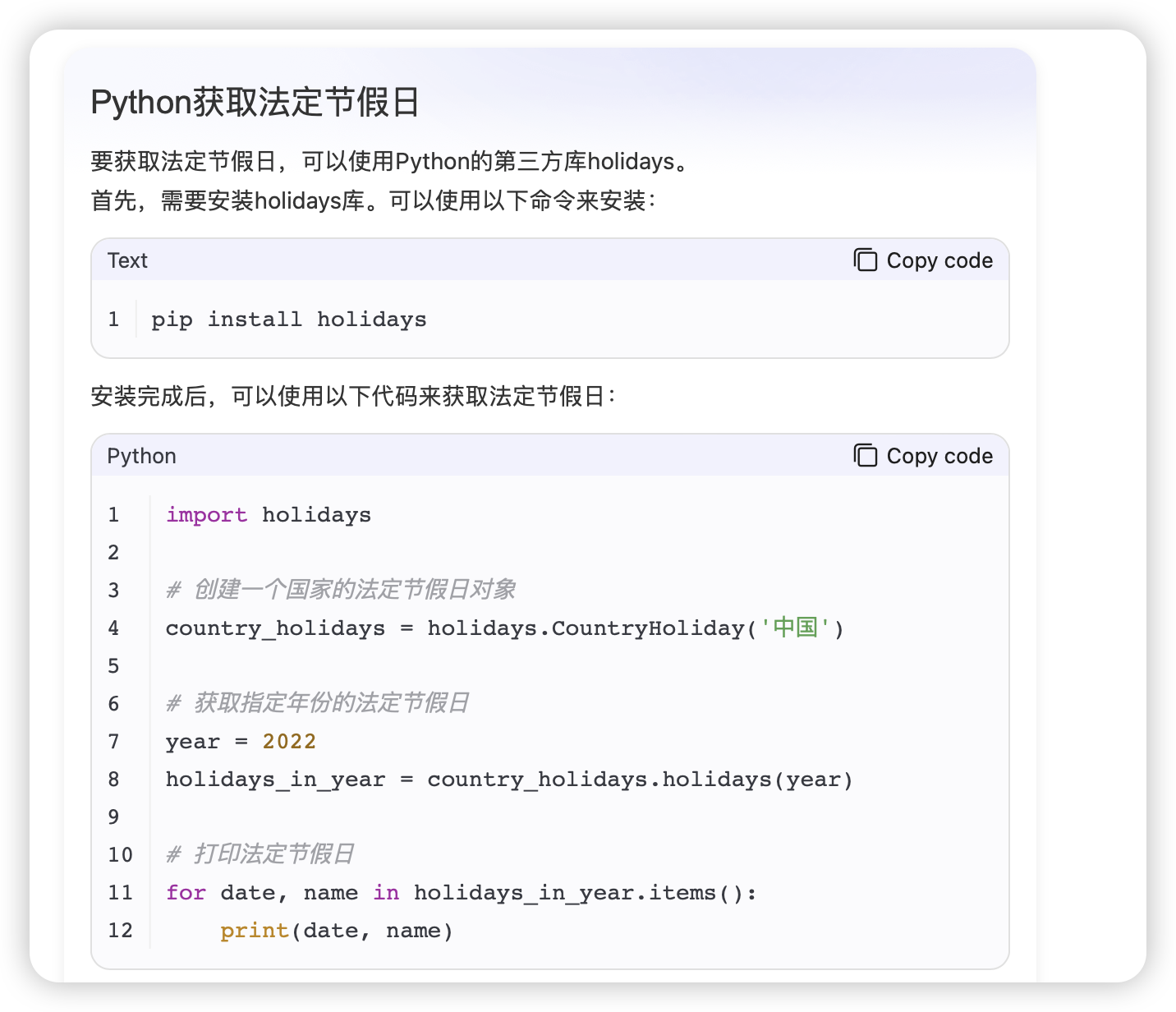This screenshot has width=1176, height=1012.
Task: Click the sentence starting with "安装完成后"
Action: pyautogui.click(x=353, y=397)
